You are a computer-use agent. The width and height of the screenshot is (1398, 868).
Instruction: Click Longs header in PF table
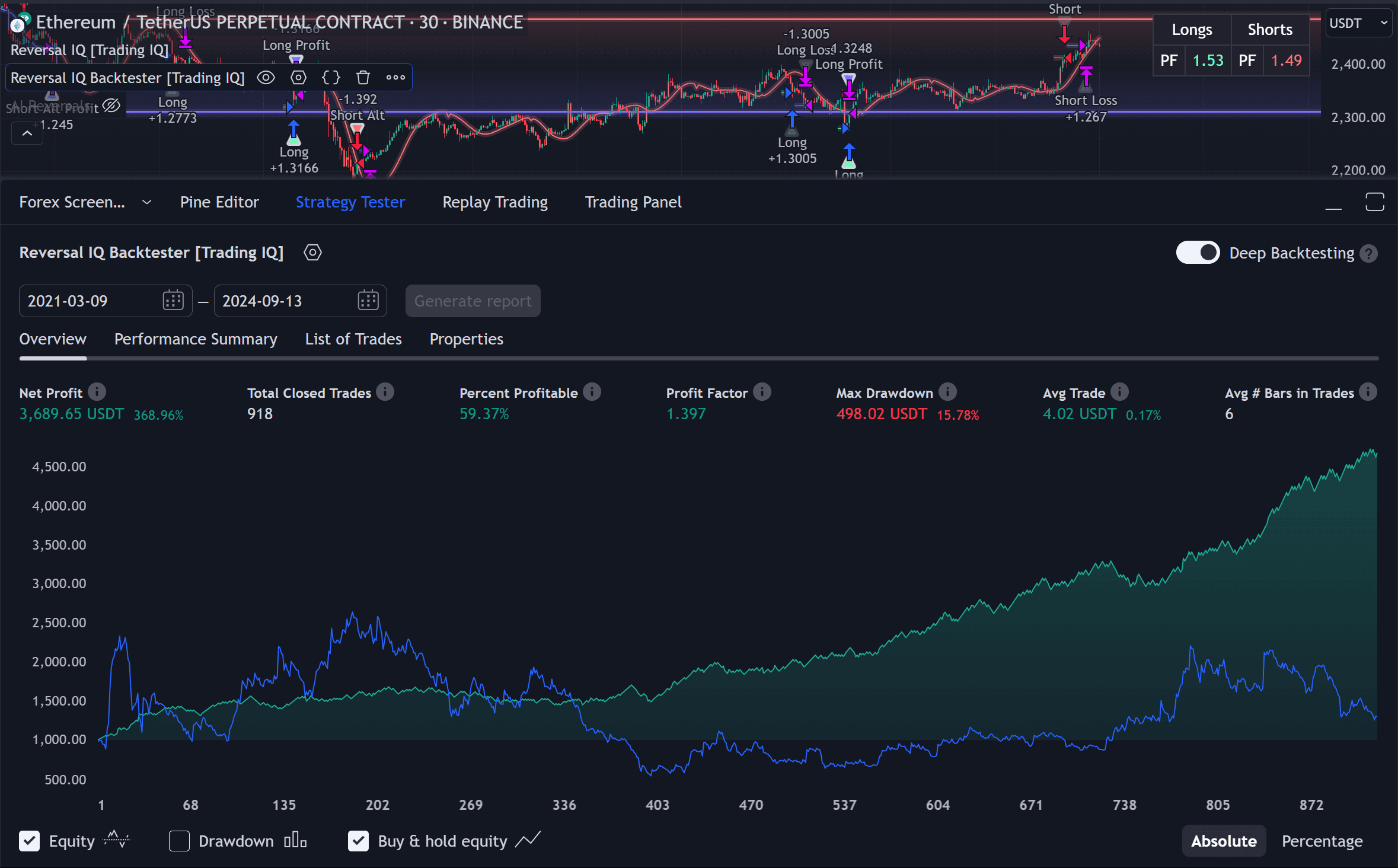coord(1192,30)
